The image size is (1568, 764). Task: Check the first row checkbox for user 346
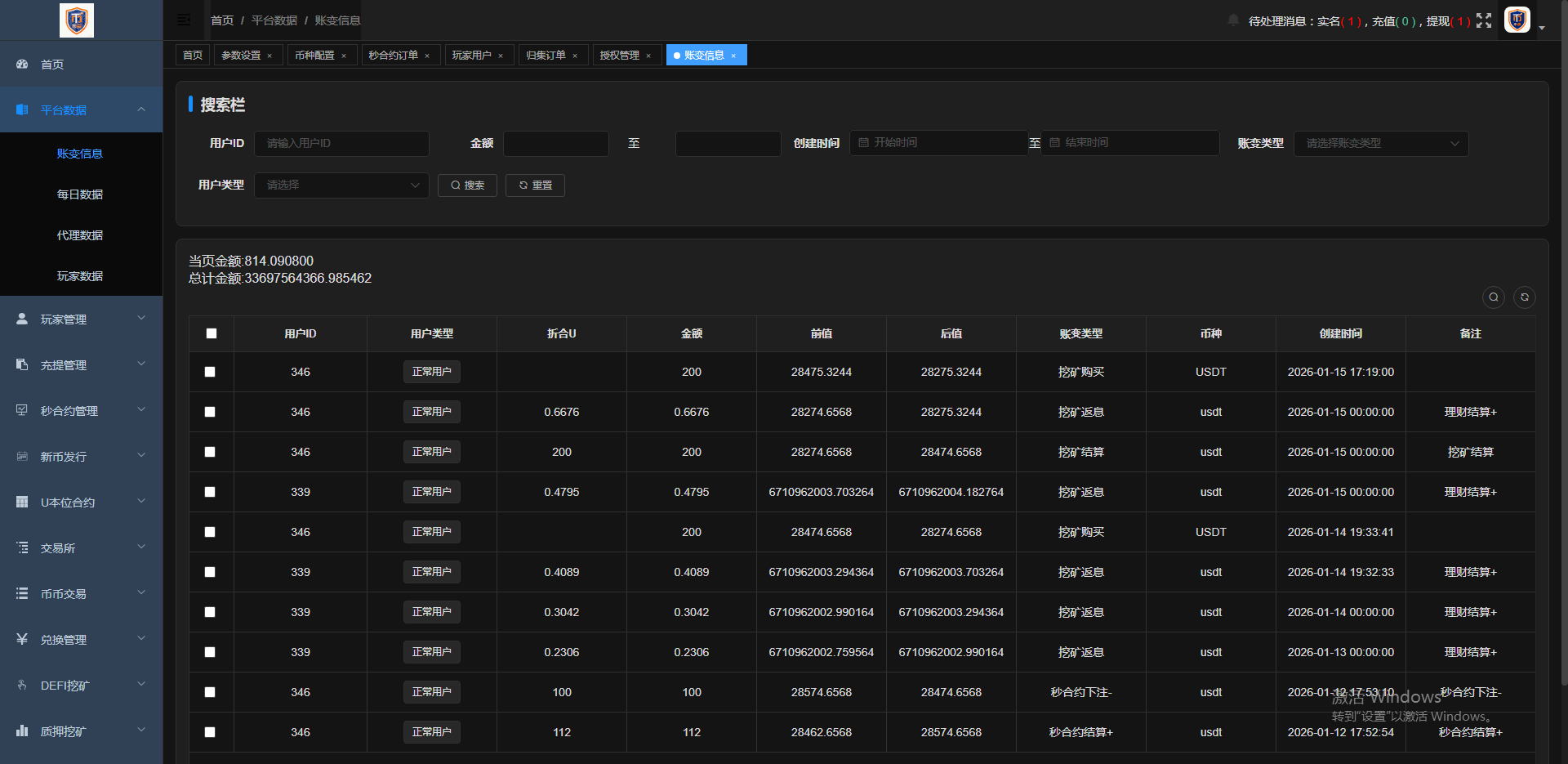pos(210,372)
